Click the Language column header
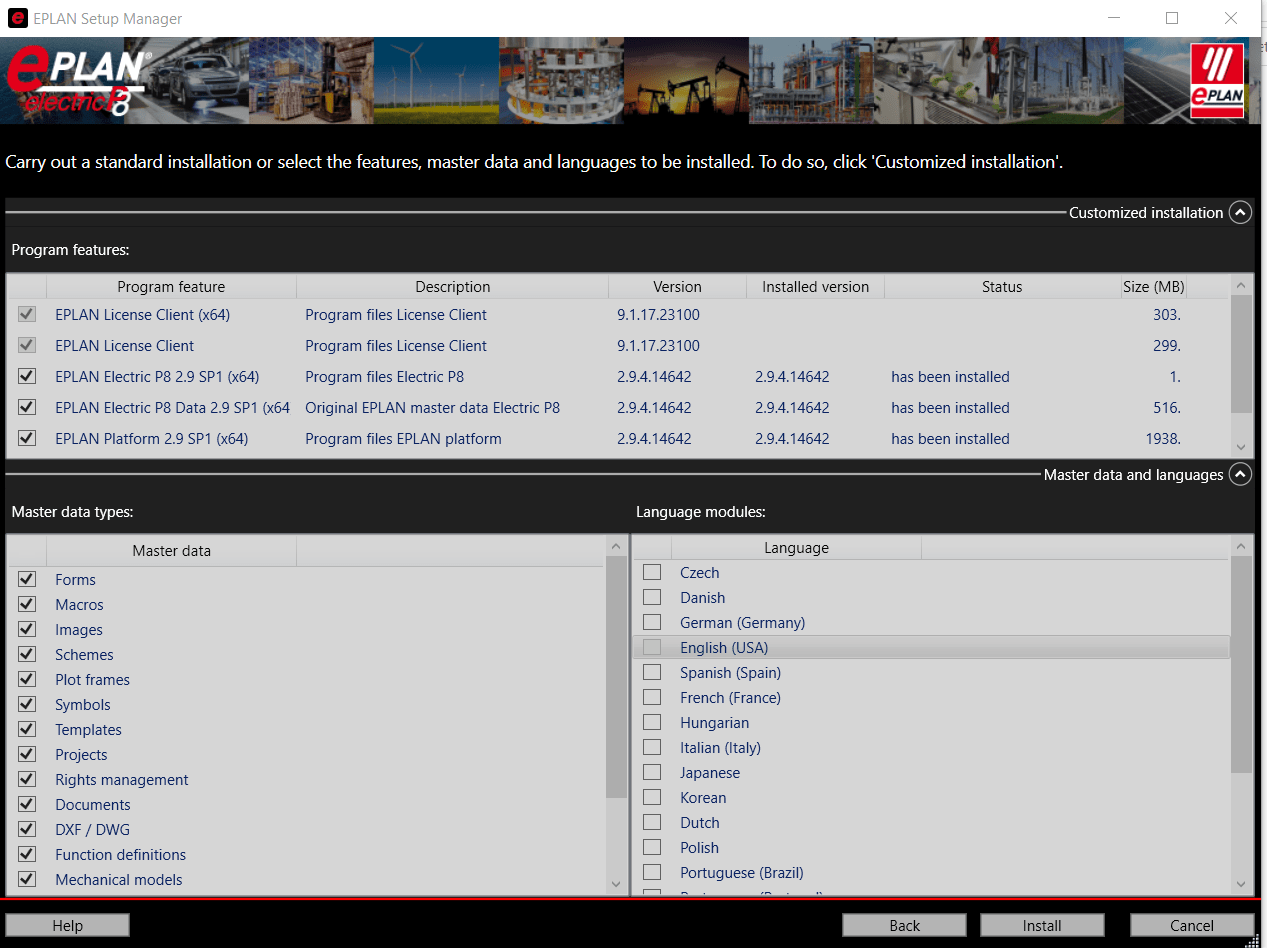The image size is (1267, 948). click(x=796, y=548)
